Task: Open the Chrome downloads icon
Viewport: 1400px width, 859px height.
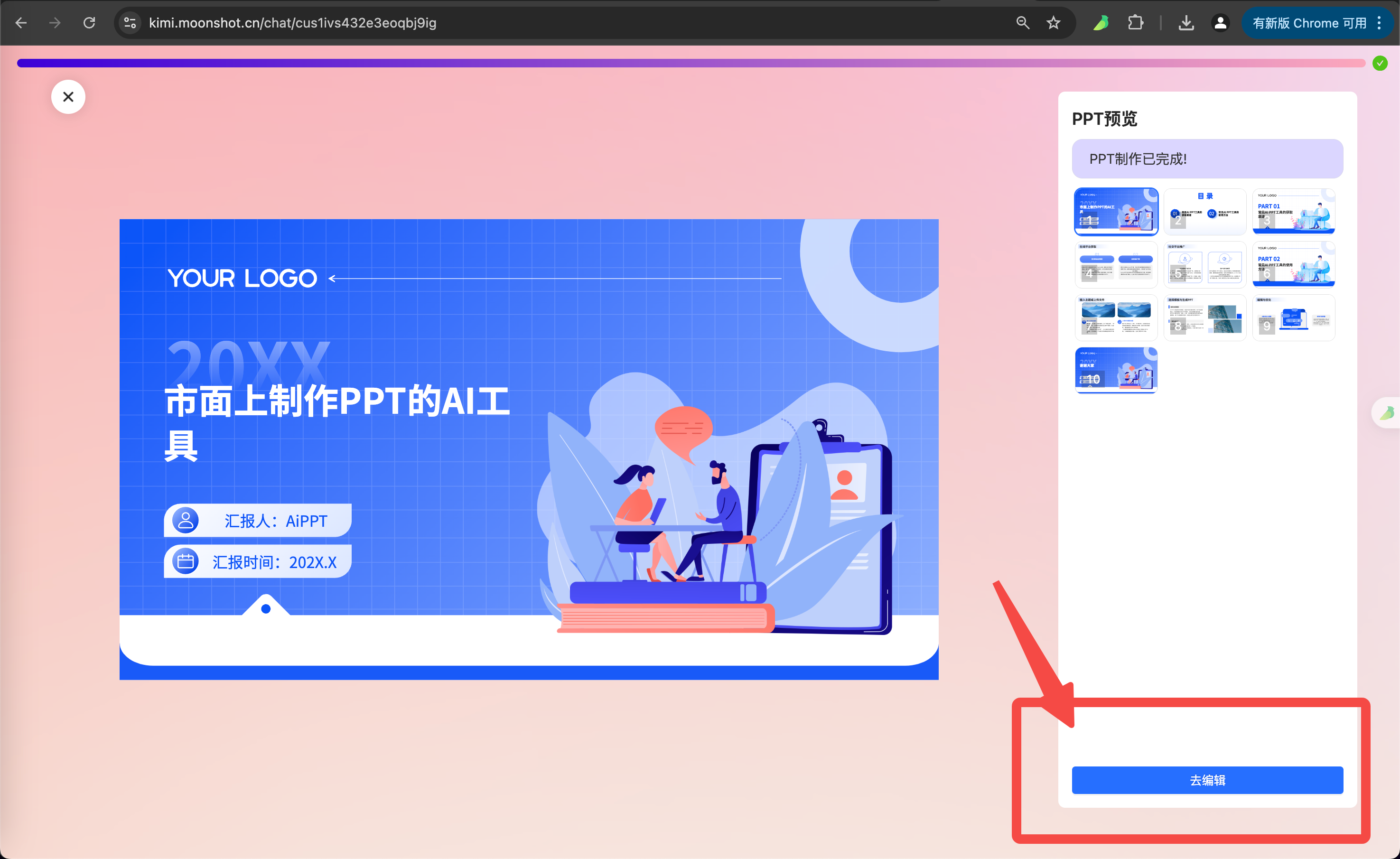Action: [1186, 23]
